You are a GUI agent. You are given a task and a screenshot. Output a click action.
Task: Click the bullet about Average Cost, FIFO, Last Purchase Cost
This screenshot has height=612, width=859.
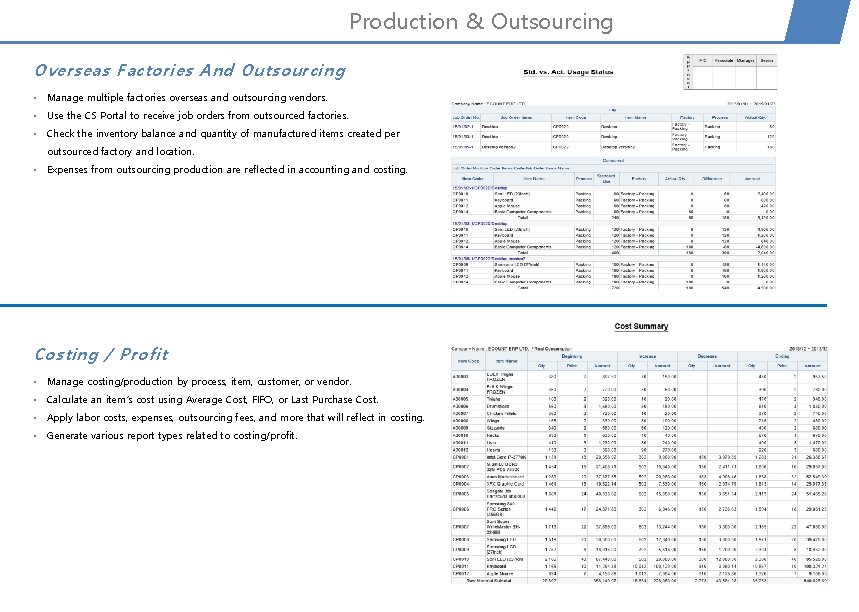coord(212,399)
